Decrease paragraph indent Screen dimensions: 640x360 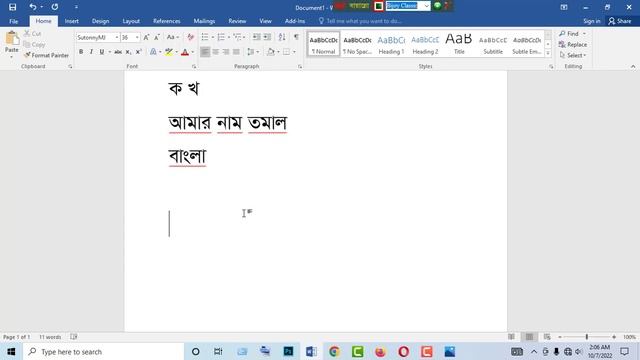[256, 37]
